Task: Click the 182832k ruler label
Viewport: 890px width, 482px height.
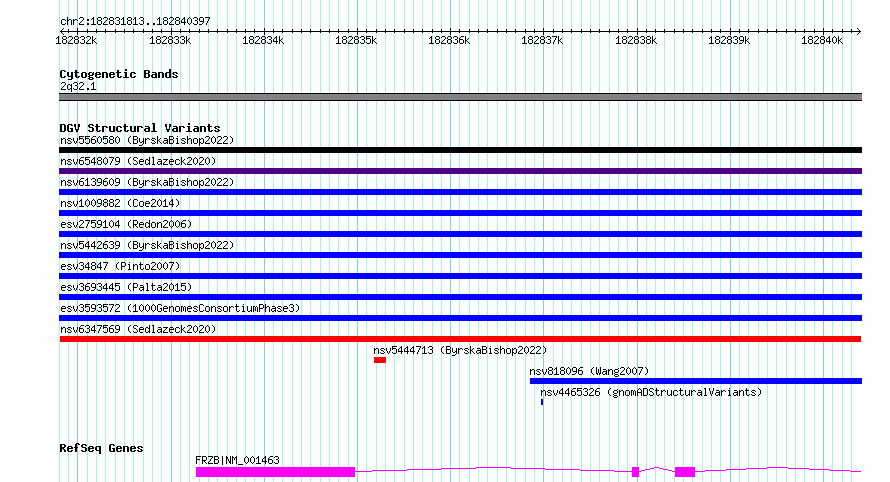Action: 76,40
